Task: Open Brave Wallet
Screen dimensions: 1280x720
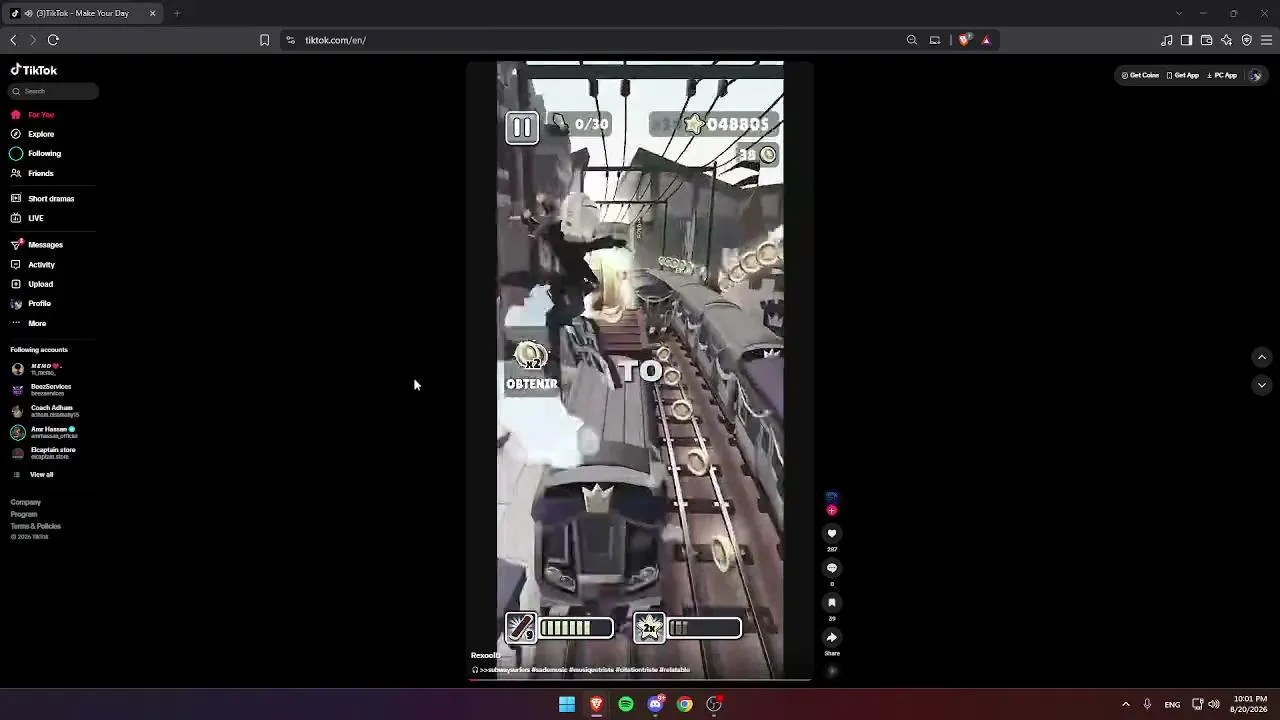Action: pyautogui.click(x=1206, y=40)
